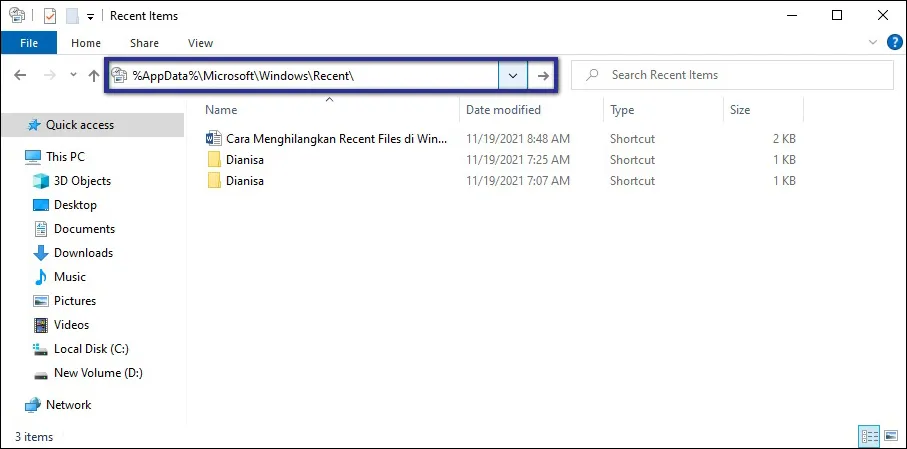This screenshot has height=449, width=907.
Task: Switch to the View ribbon tab
Action: tap(200, 43)
